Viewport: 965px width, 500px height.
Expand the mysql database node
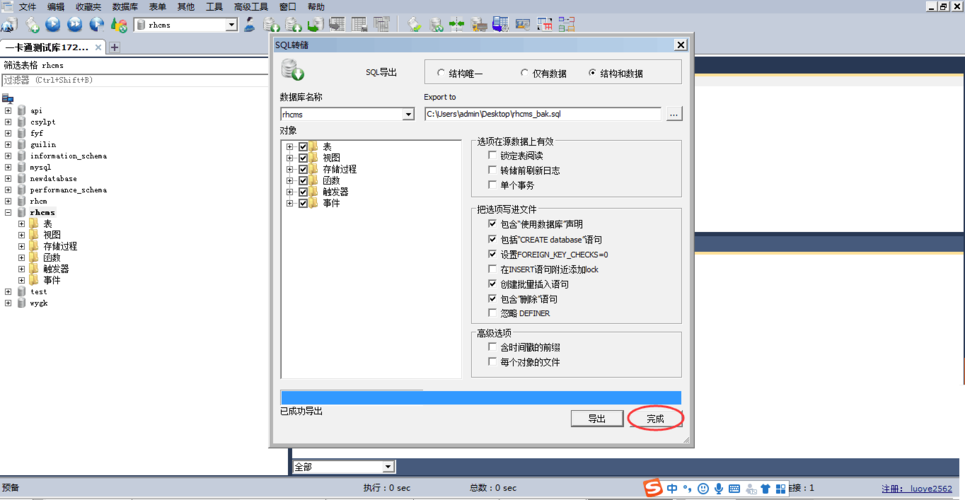(x=8, y=167)
